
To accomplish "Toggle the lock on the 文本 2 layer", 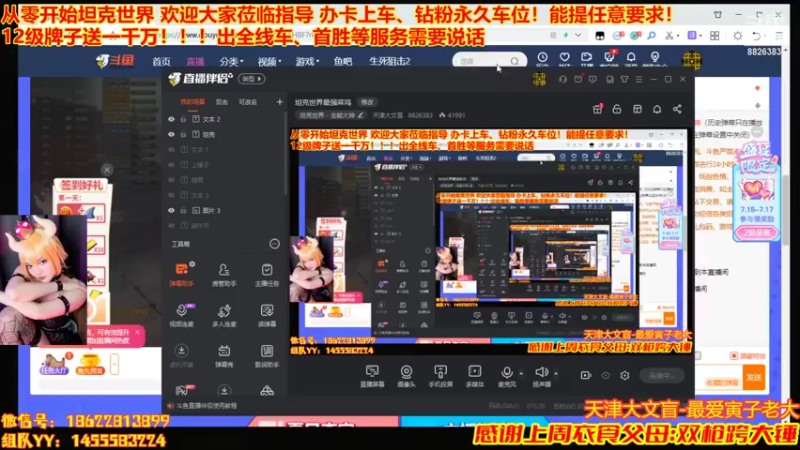I will tap(183, 119).
